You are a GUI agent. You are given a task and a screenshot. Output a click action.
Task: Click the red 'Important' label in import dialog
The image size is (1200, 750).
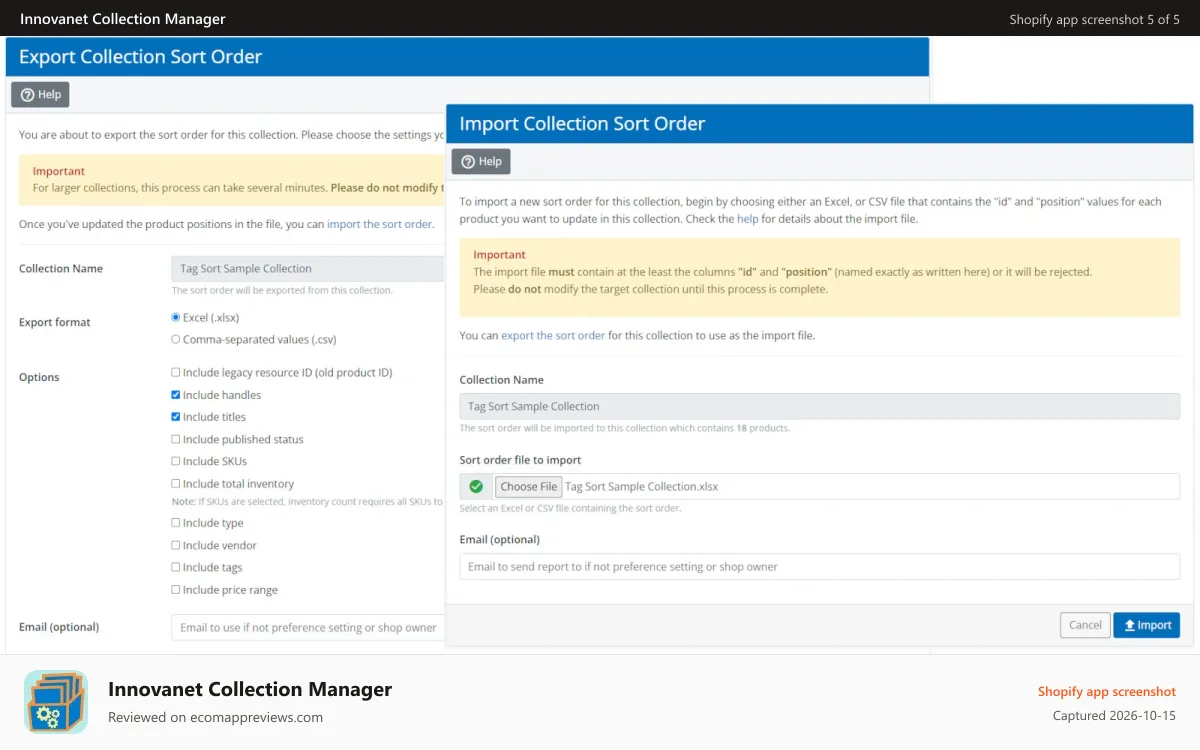coord(499,255)
